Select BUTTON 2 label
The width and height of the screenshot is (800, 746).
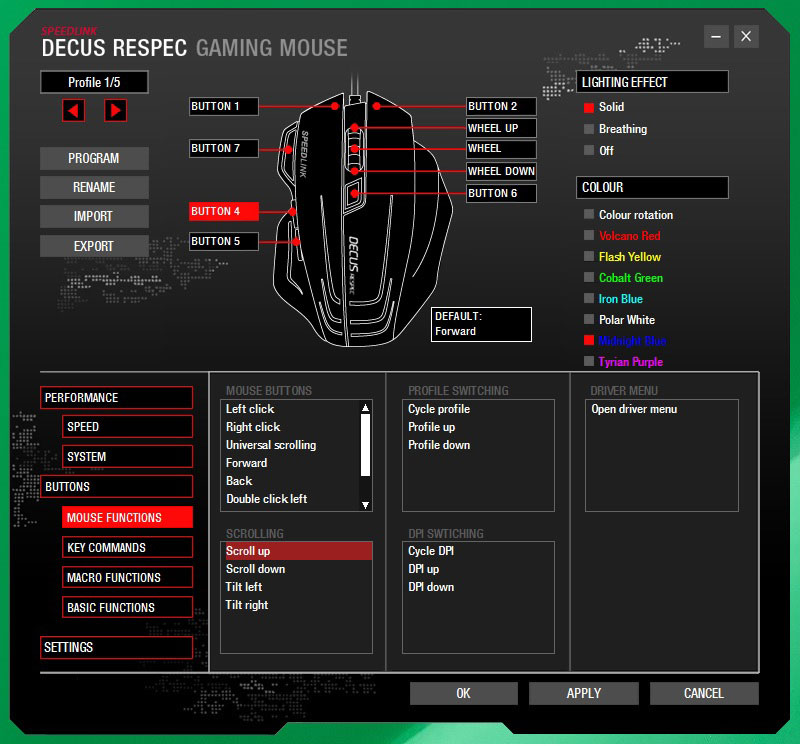pos(501,107)
